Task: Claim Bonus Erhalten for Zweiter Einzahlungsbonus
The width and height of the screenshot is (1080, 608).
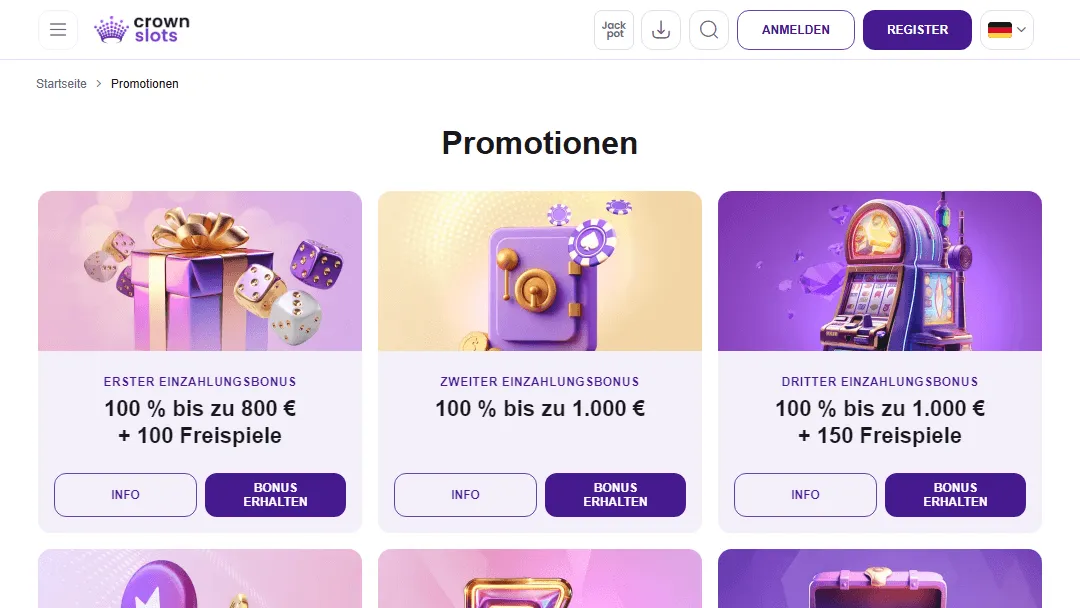Action: [x=615, y=494]
